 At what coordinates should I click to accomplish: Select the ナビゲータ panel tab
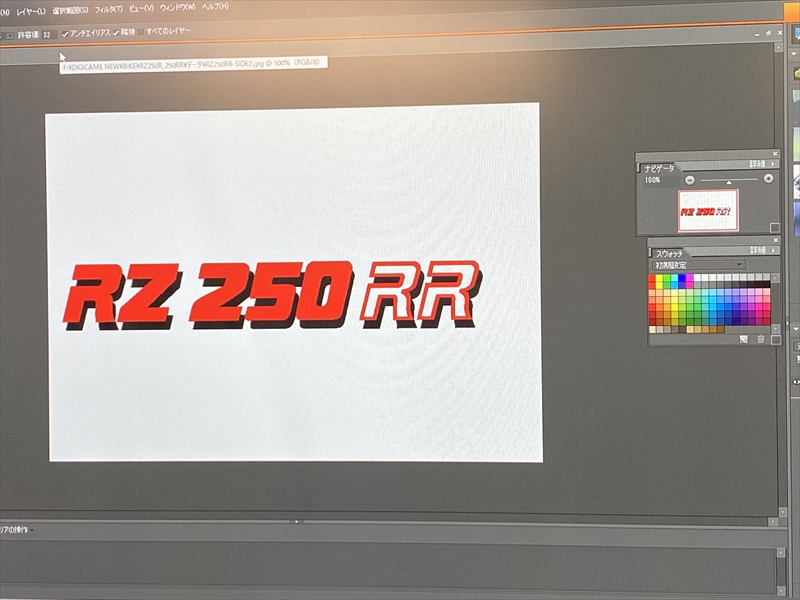[x=659, y=168]
